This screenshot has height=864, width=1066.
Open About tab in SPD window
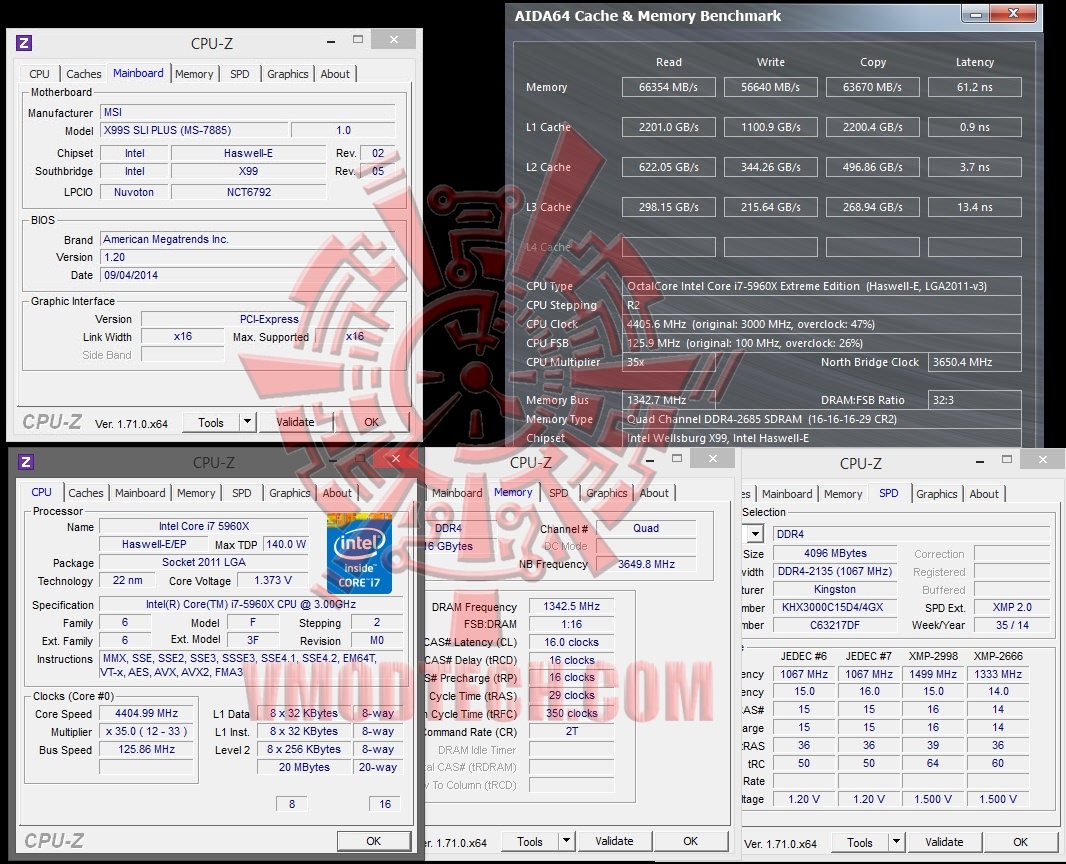984,494
